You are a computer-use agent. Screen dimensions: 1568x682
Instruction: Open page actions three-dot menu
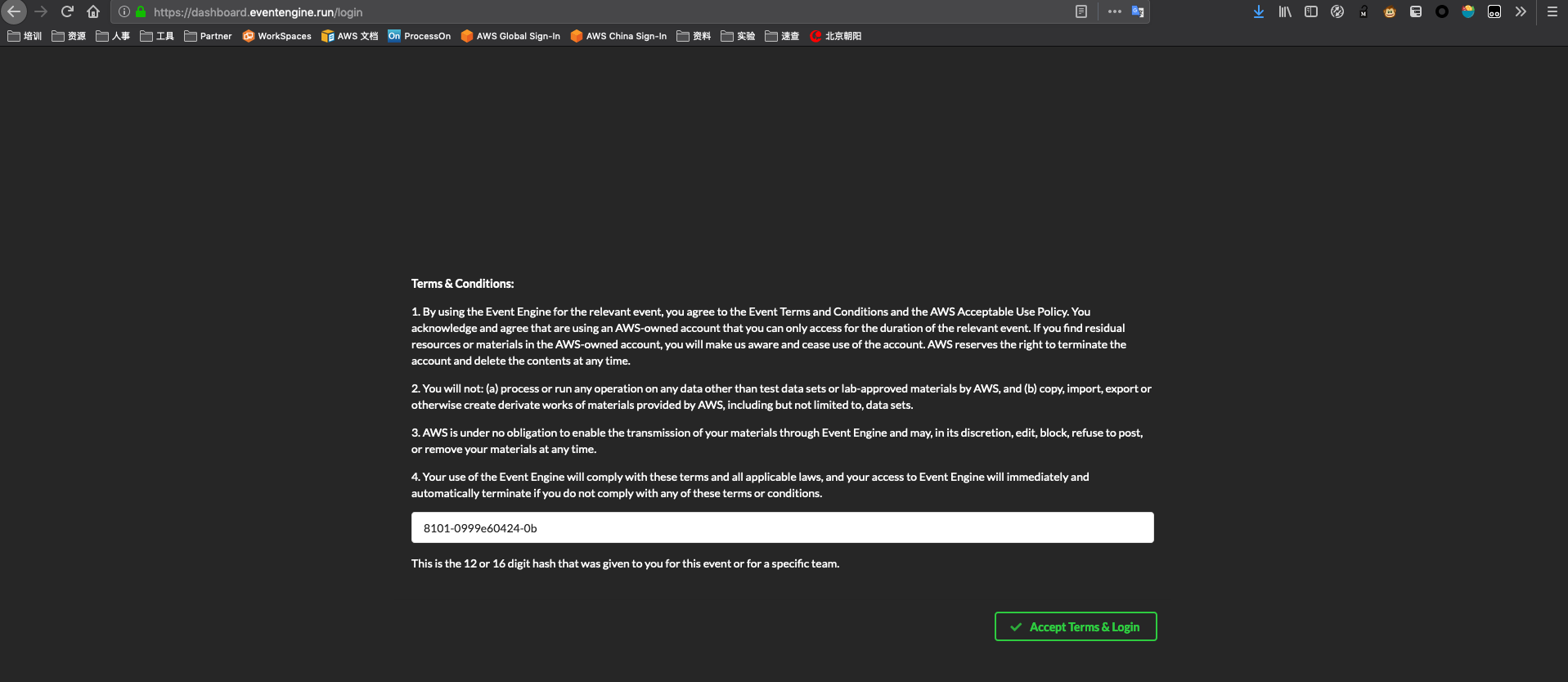[x=1114, y=11]
